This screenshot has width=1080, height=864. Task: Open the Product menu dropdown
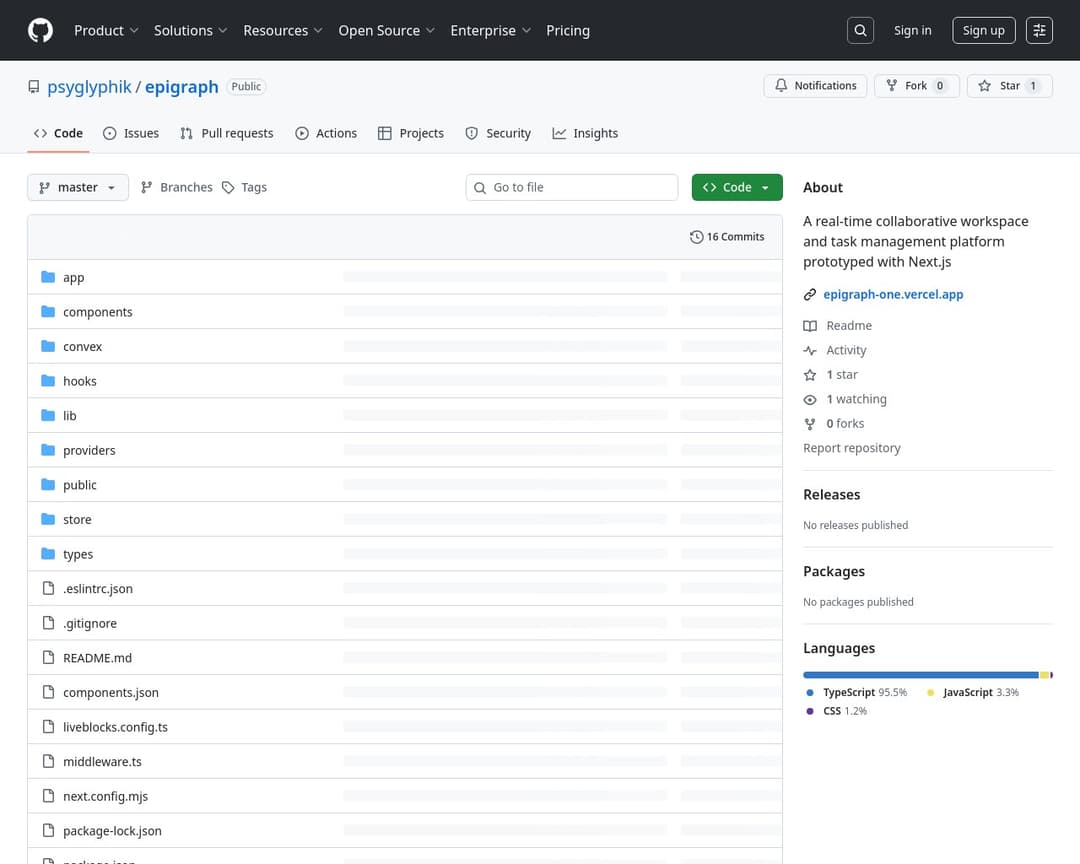pyautogui.click(x=106, y=30)
